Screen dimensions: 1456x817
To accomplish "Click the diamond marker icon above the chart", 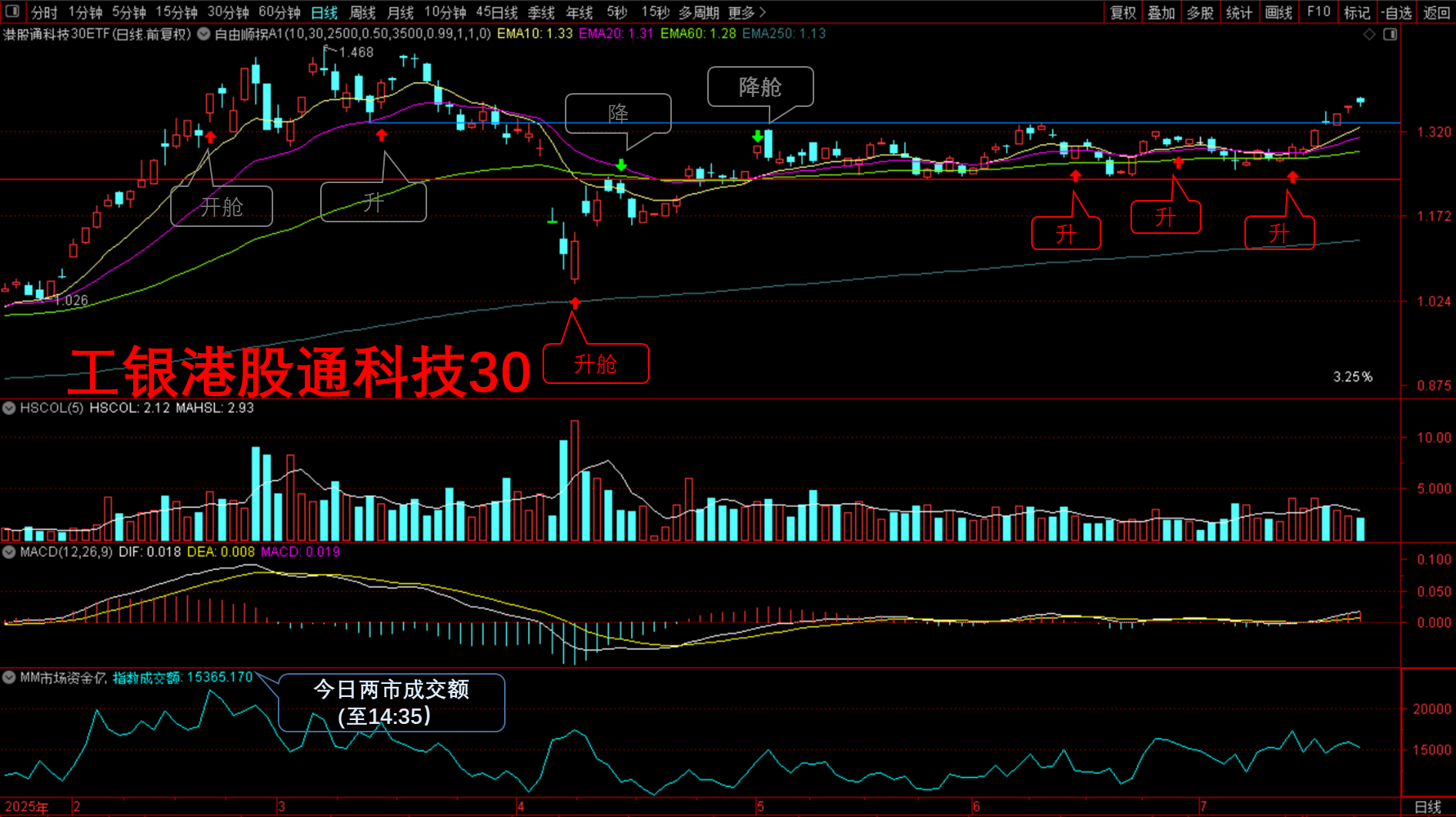I will pyautogui.click(x=1369, y=35).
